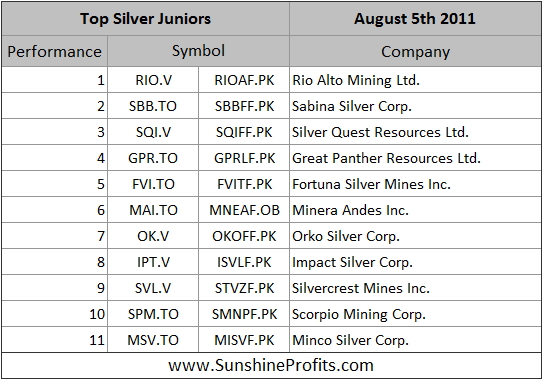
Task: Click the Performance column header
Action: click(x=54, y=51)
